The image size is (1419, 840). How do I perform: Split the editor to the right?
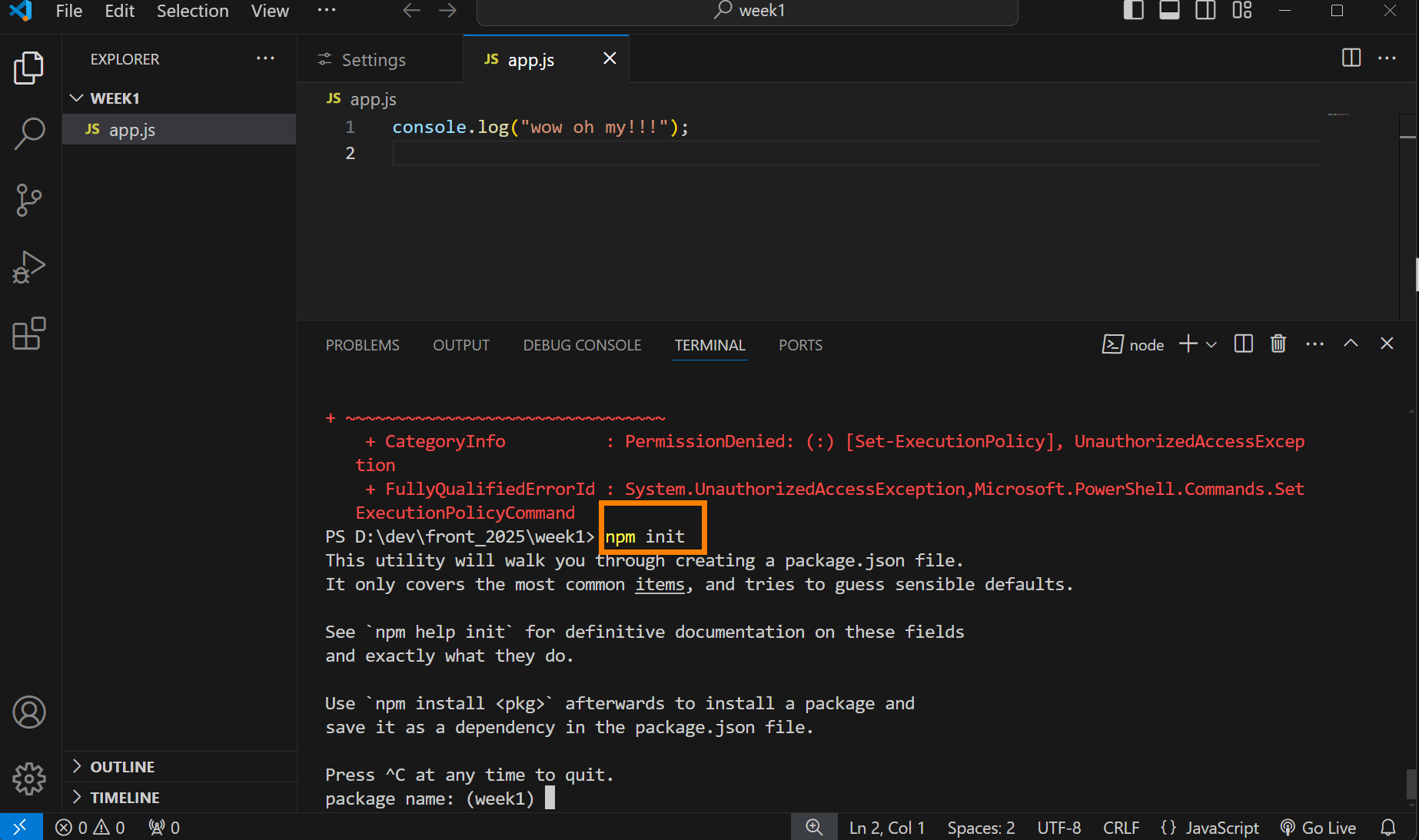point(1351,58)
